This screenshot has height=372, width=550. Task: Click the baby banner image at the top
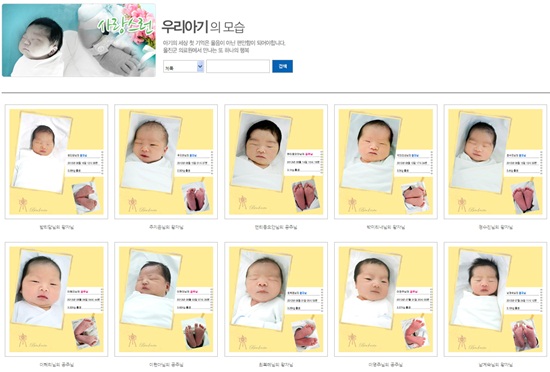79,40
